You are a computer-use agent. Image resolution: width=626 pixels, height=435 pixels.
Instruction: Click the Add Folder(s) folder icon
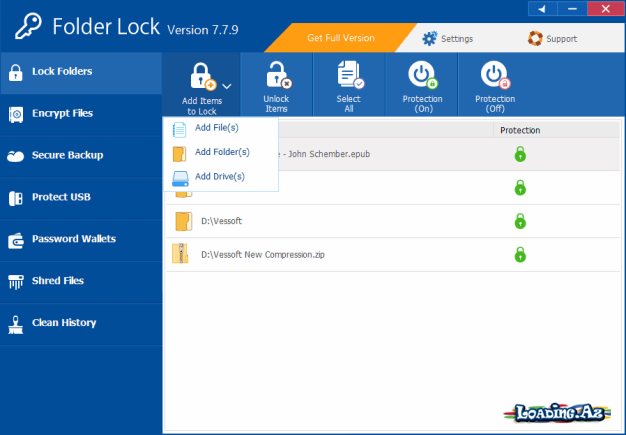[179, 154]
